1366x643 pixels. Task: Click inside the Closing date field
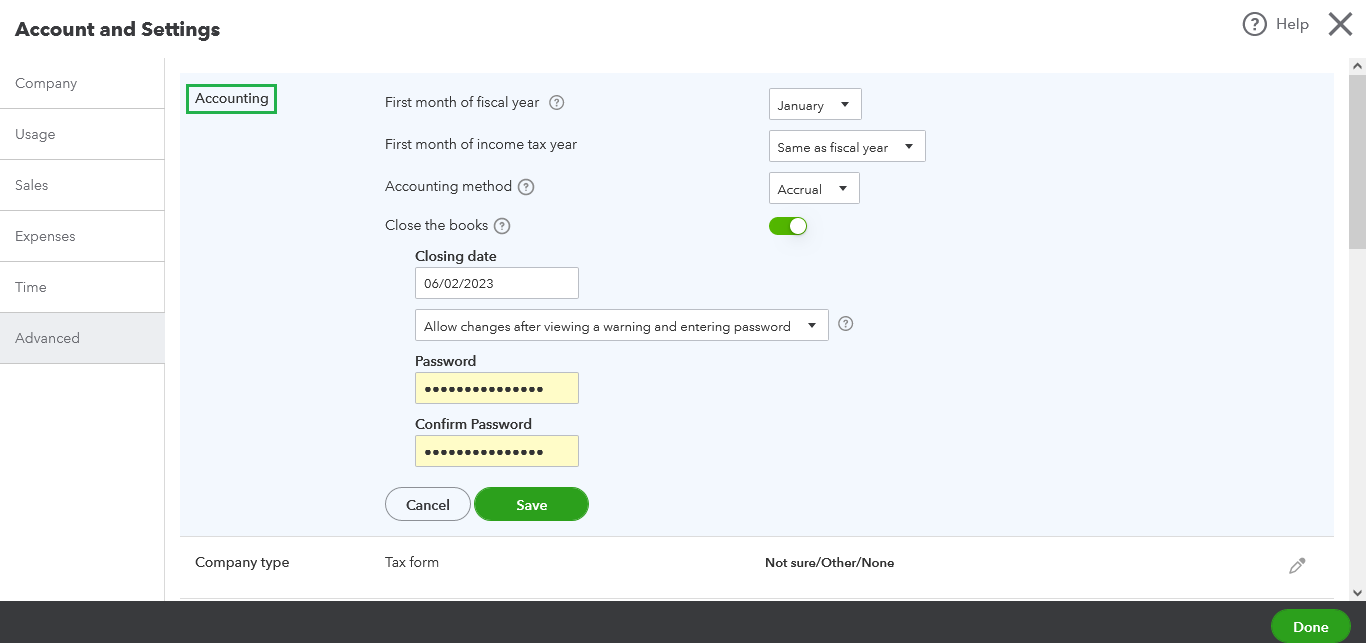pos(496,283)
